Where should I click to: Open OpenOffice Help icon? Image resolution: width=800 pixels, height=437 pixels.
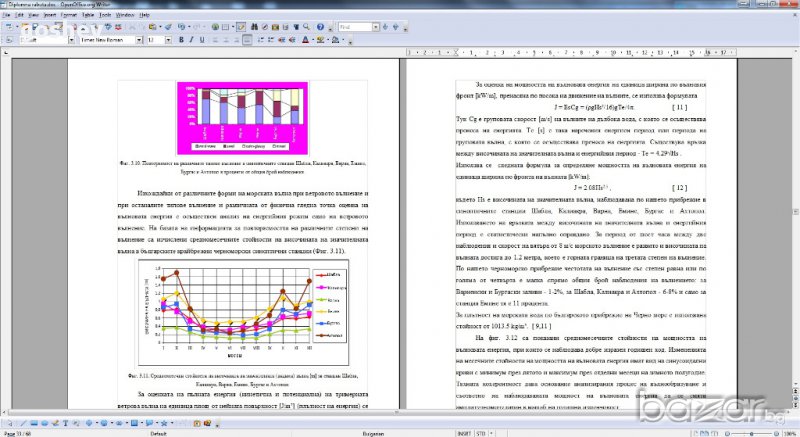(320, 27)
